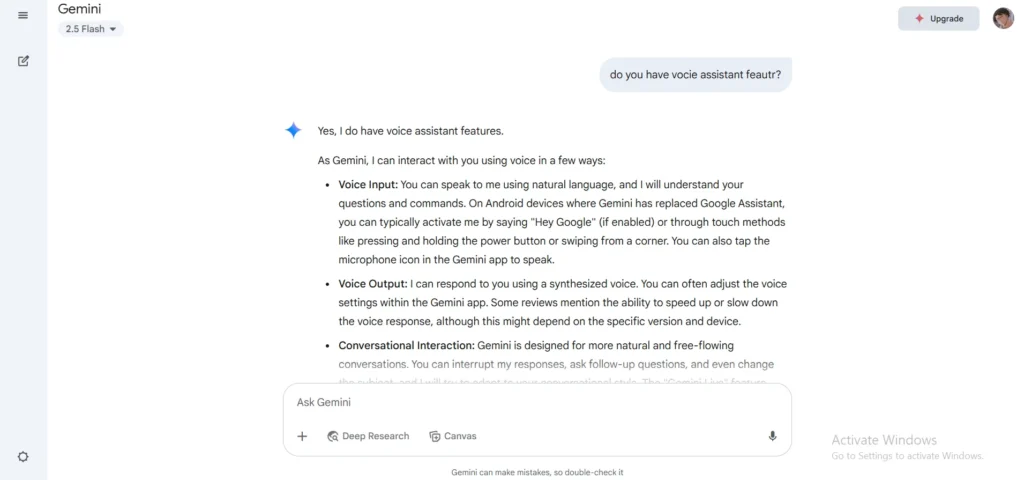Start a new chat with the pencil icon
The image size is (1024, 480).
(x=23, y=61)
